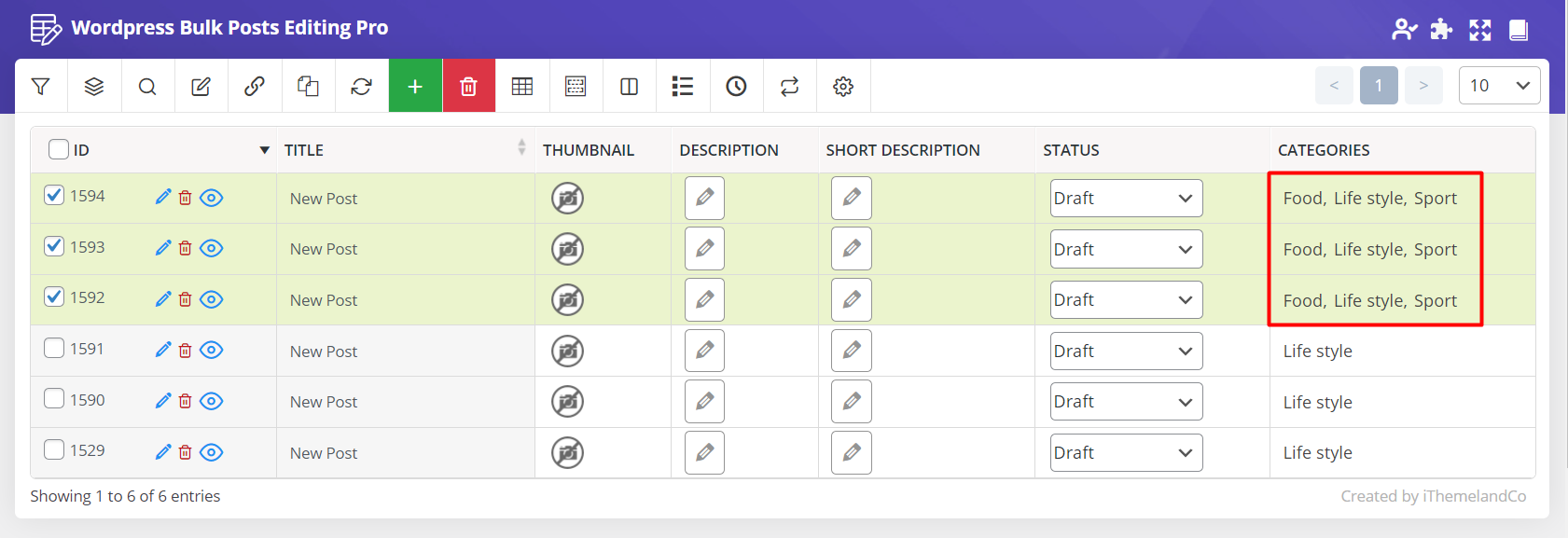
Task: Open the filter funnel tool
Action: click(40, 87)
